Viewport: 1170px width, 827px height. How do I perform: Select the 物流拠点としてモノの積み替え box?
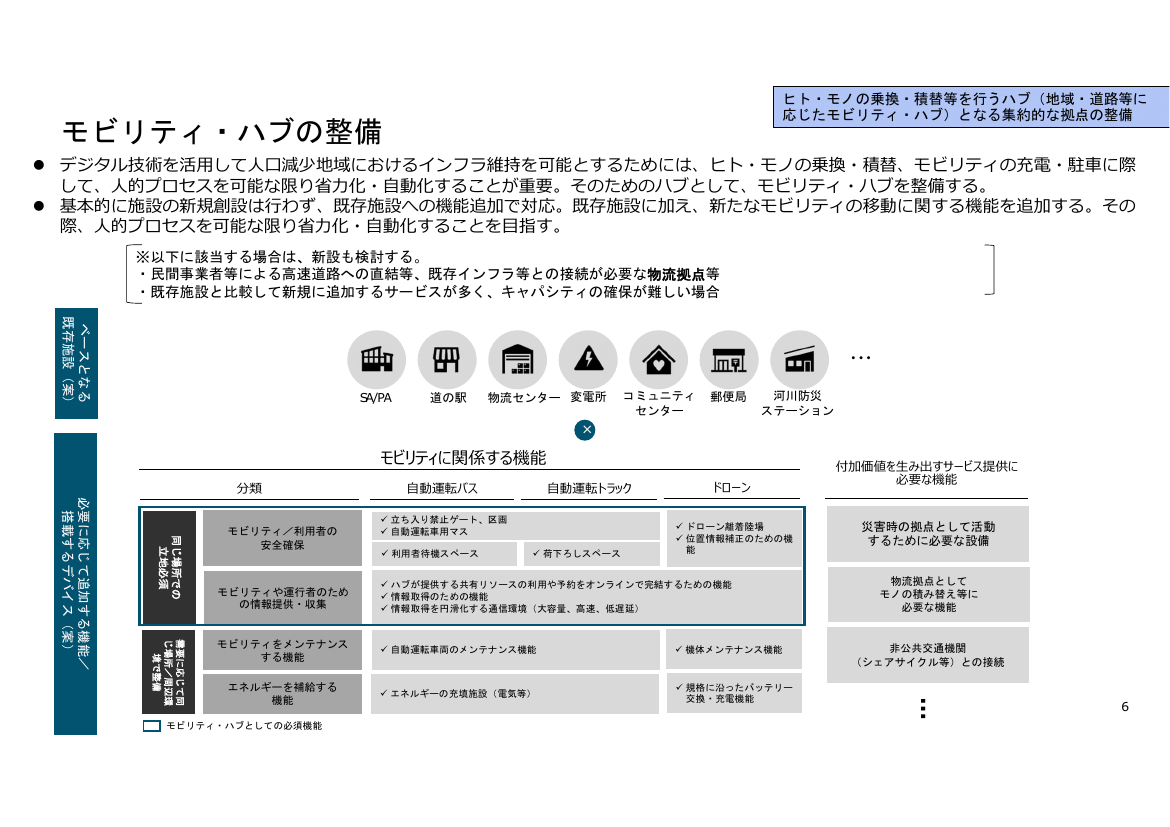928,595
